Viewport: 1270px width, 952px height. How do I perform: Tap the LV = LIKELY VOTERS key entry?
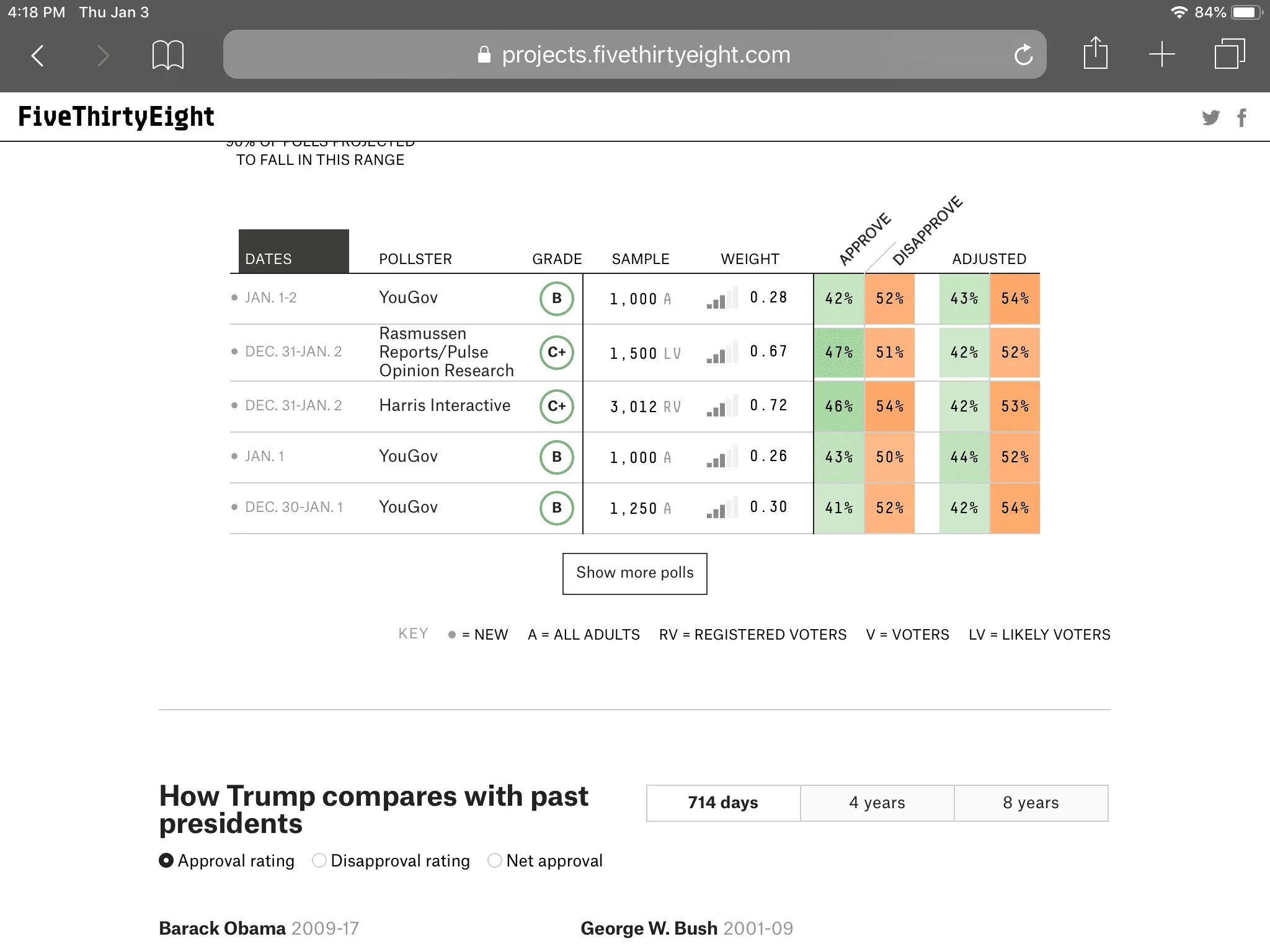[1039, 635]
